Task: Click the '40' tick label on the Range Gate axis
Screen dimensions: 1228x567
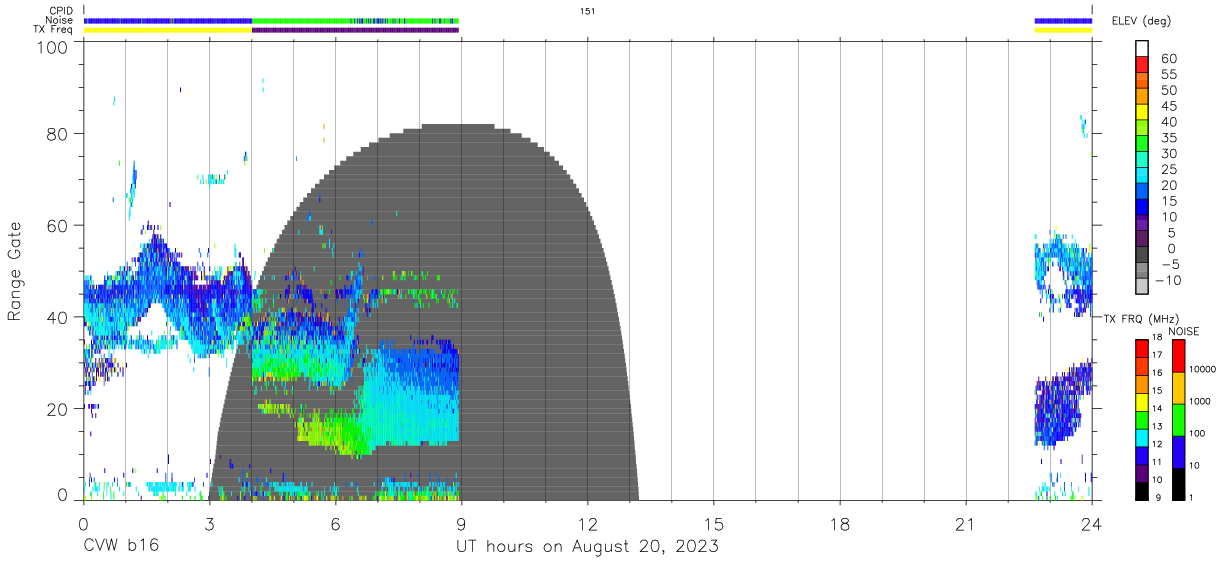Action: [x=59, y=317]
